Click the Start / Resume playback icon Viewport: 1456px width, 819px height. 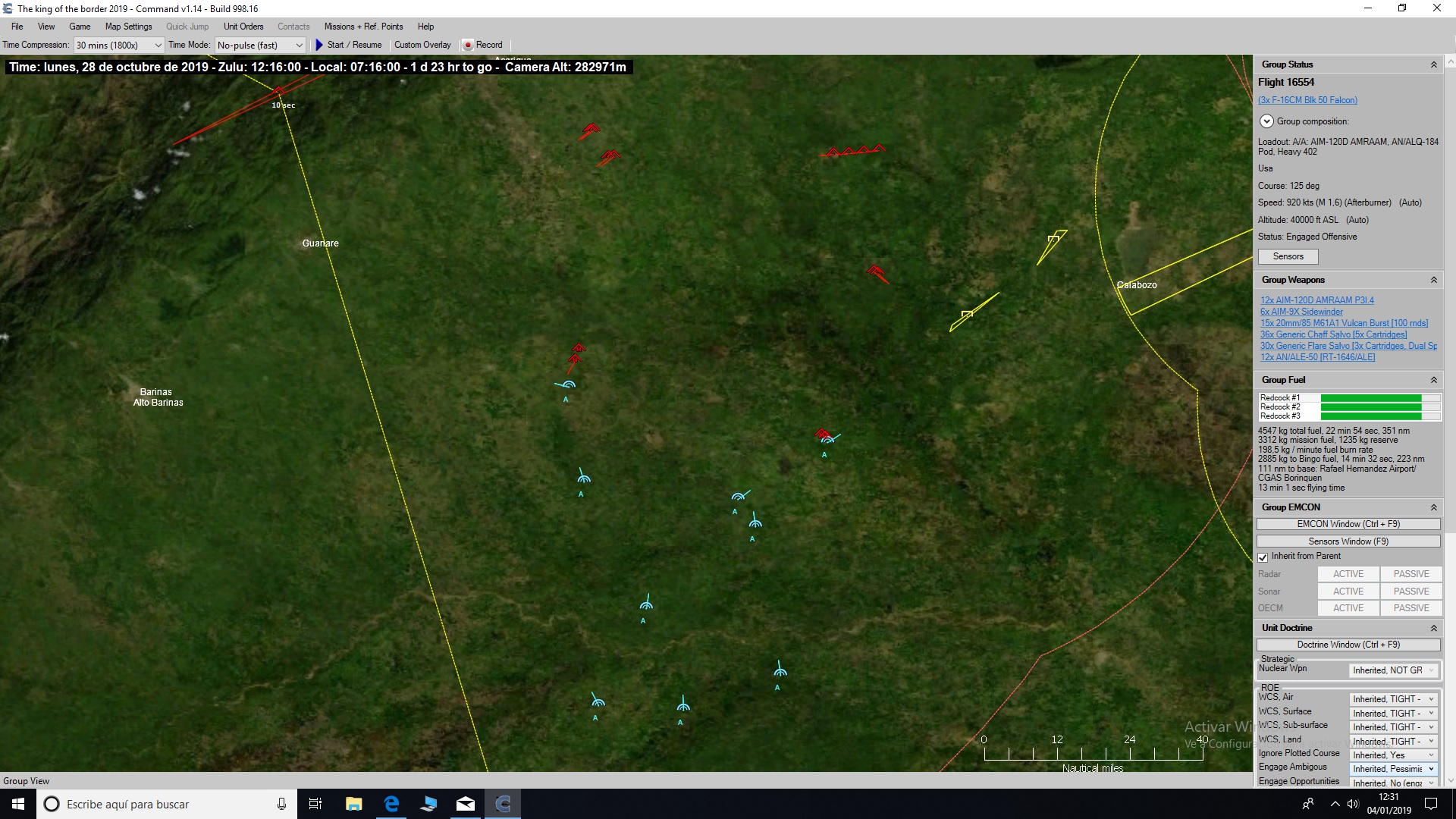pyautogui.click(x=319, y=45)
